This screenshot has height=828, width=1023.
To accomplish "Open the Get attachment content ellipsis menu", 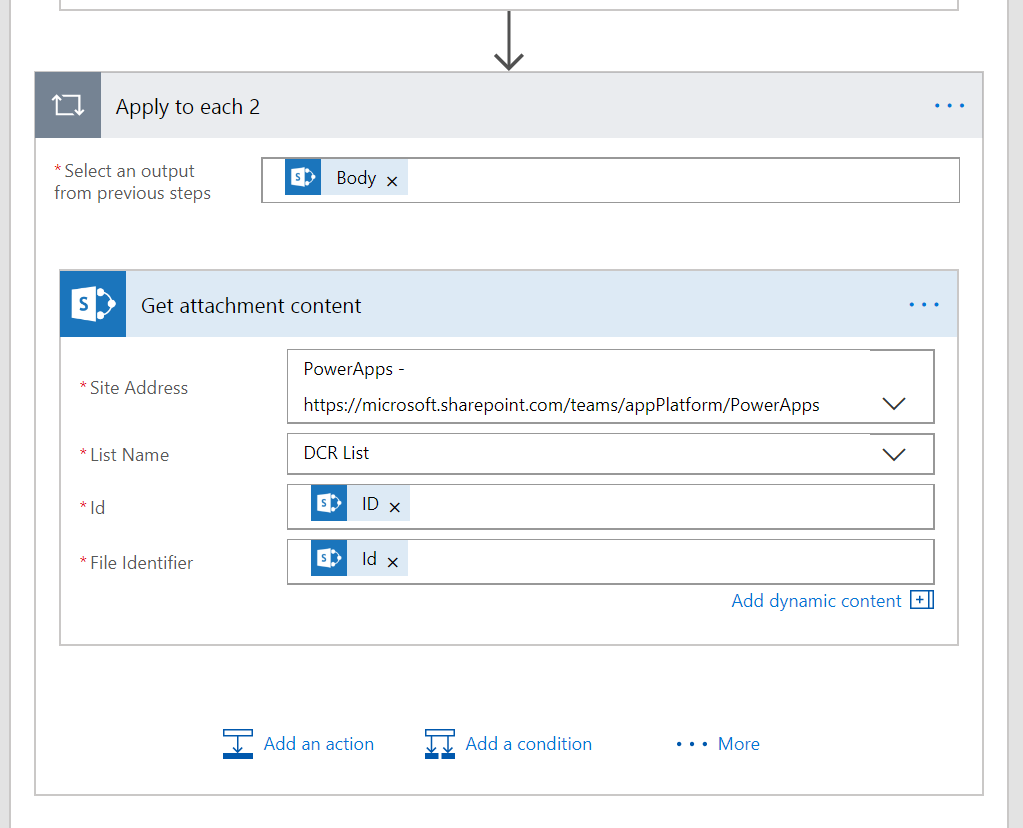I will [923, 305].
